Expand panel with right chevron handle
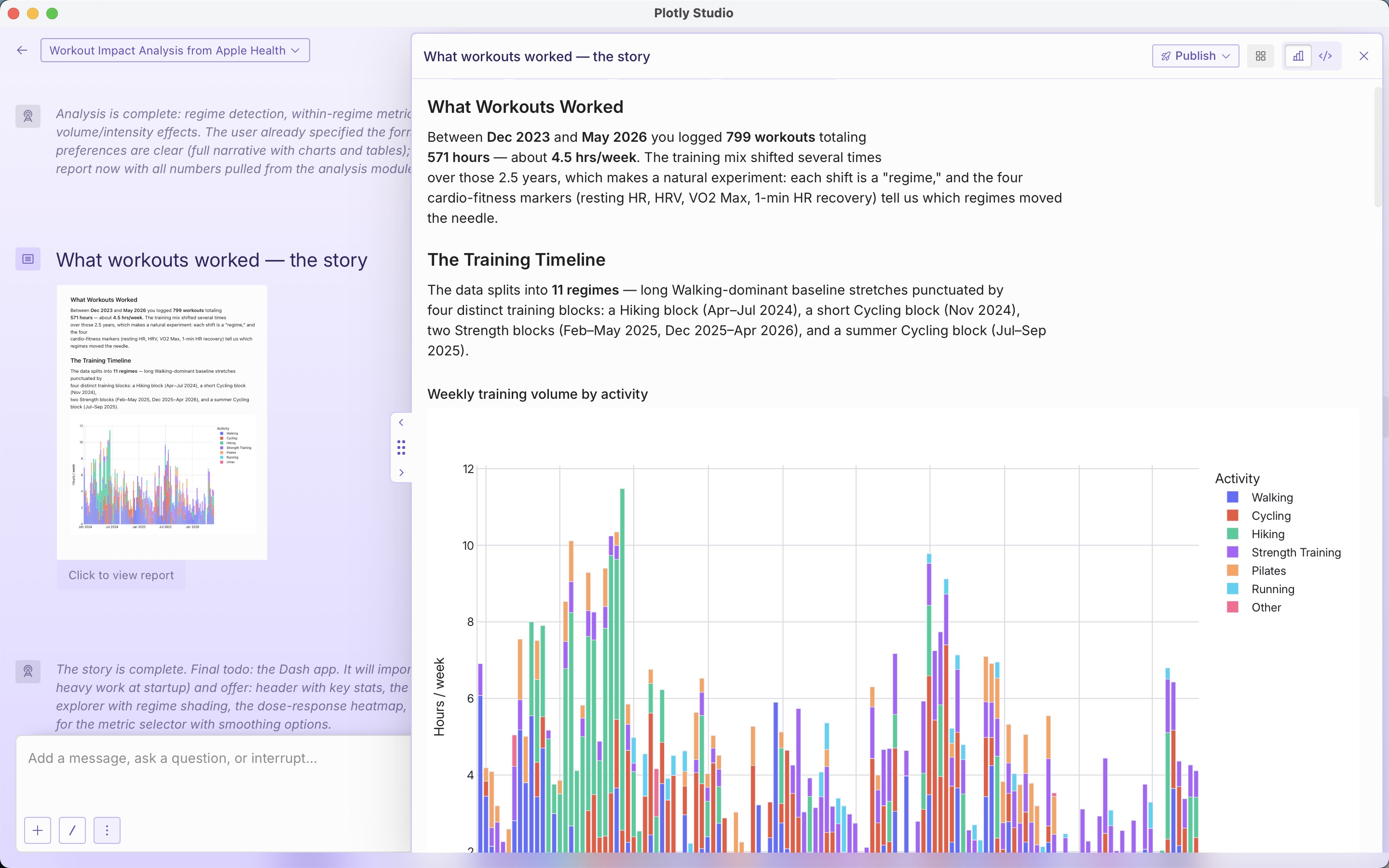The image size is (1389, 868). tap(401, 473)
